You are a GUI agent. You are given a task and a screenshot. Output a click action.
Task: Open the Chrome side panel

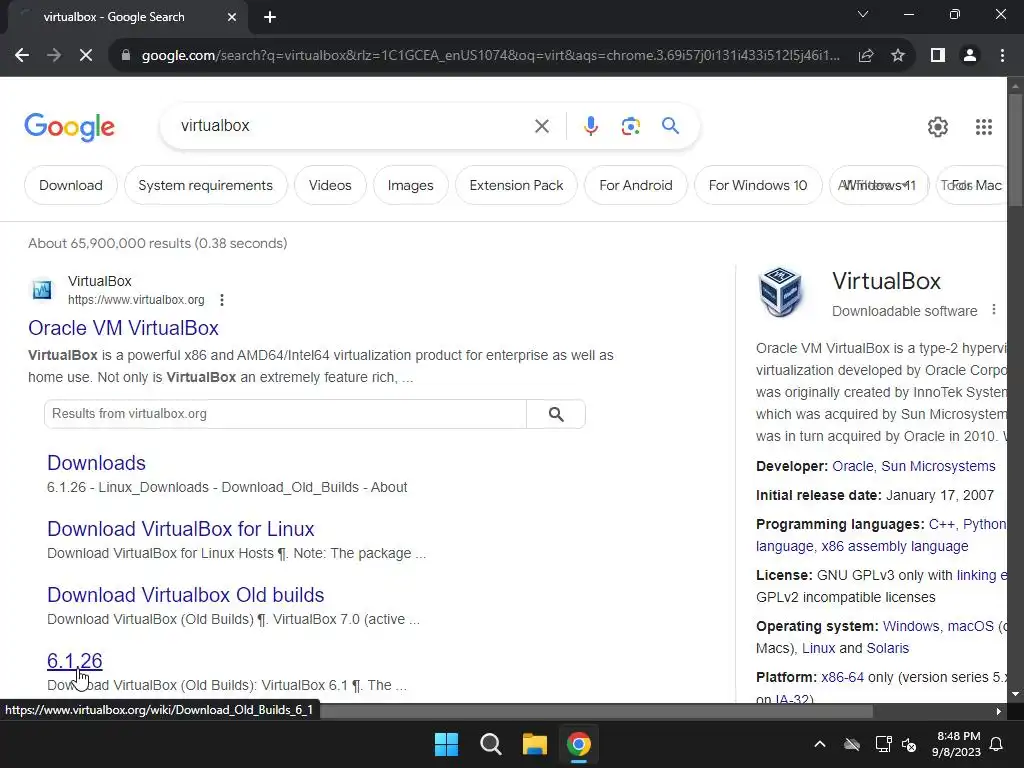coord(938,56)
